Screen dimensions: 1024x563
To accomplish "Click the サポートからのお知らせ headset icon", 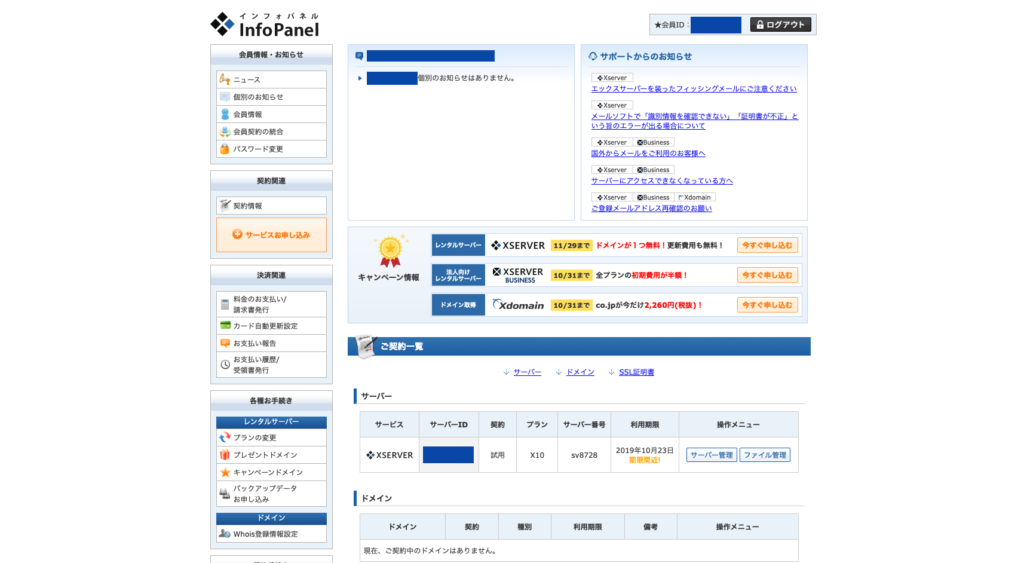I will 592,56.
